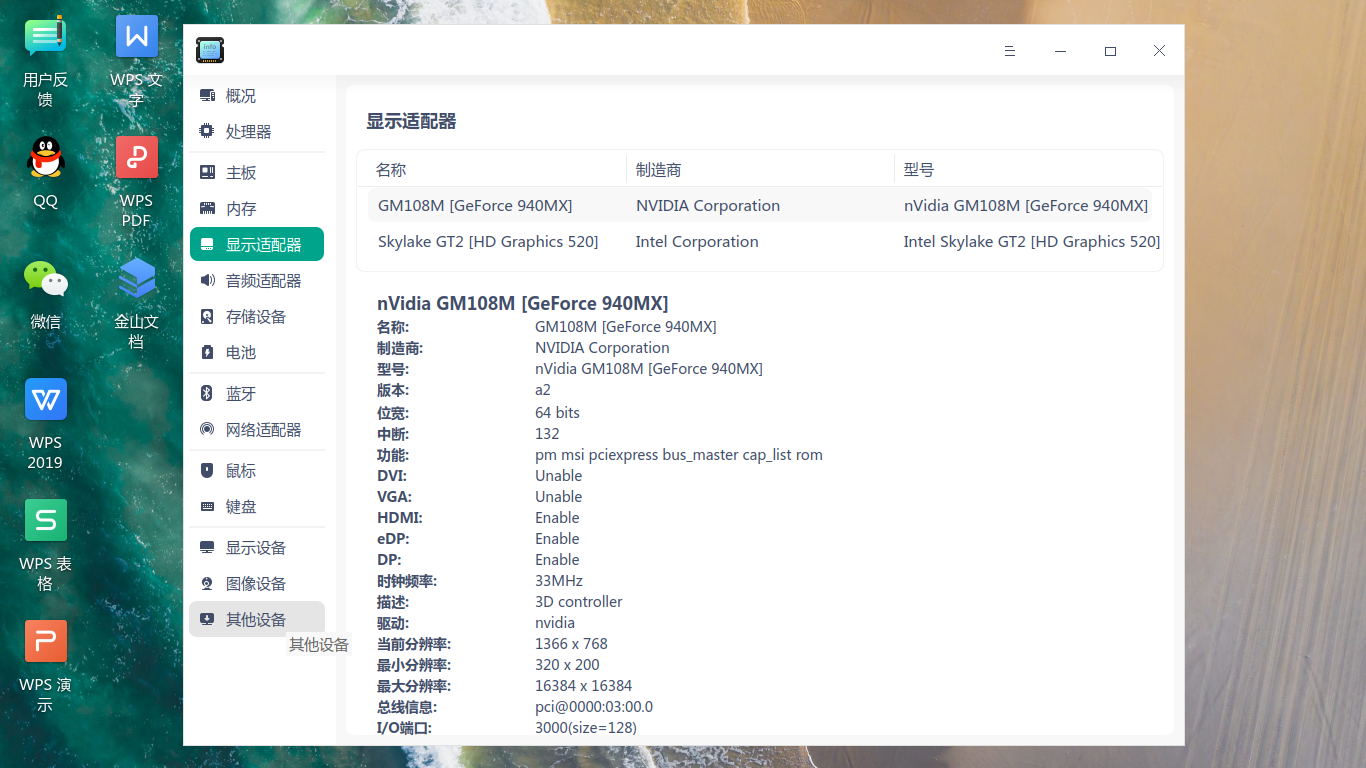
Task: View 主板 motherboard information
Action: point(240,171)
